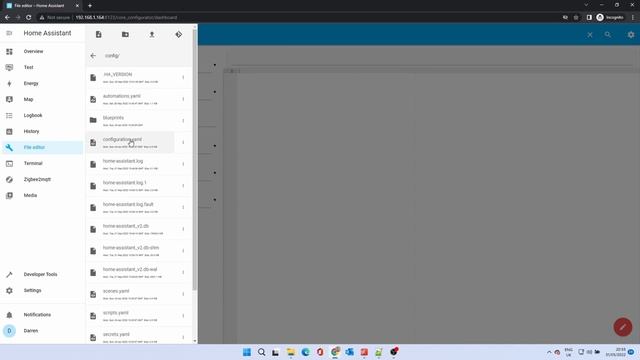Viewport: 640px width, 360px height.
Task: Click the browser address bar
Action: (298, 18)
